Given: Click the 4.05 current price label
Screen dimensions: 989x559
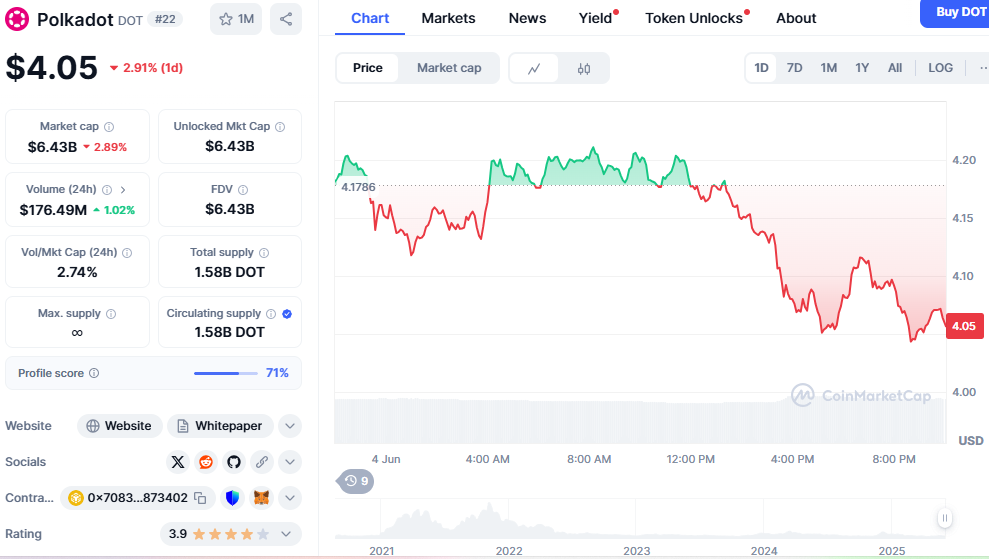Looking at the screenshot, I should tap(964, 326).
